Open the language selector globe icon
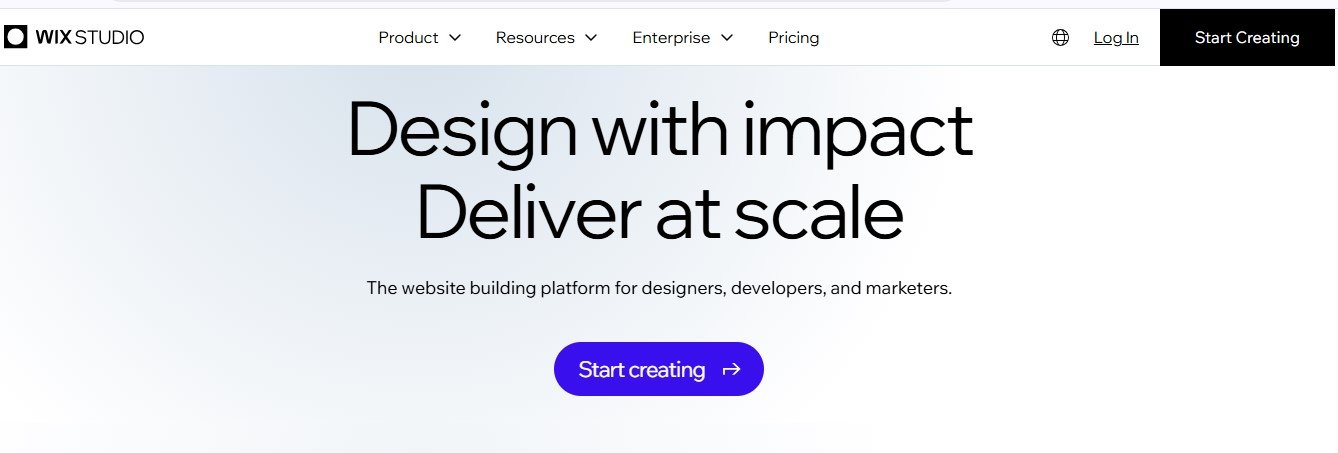 click(x=1060, y=38)
